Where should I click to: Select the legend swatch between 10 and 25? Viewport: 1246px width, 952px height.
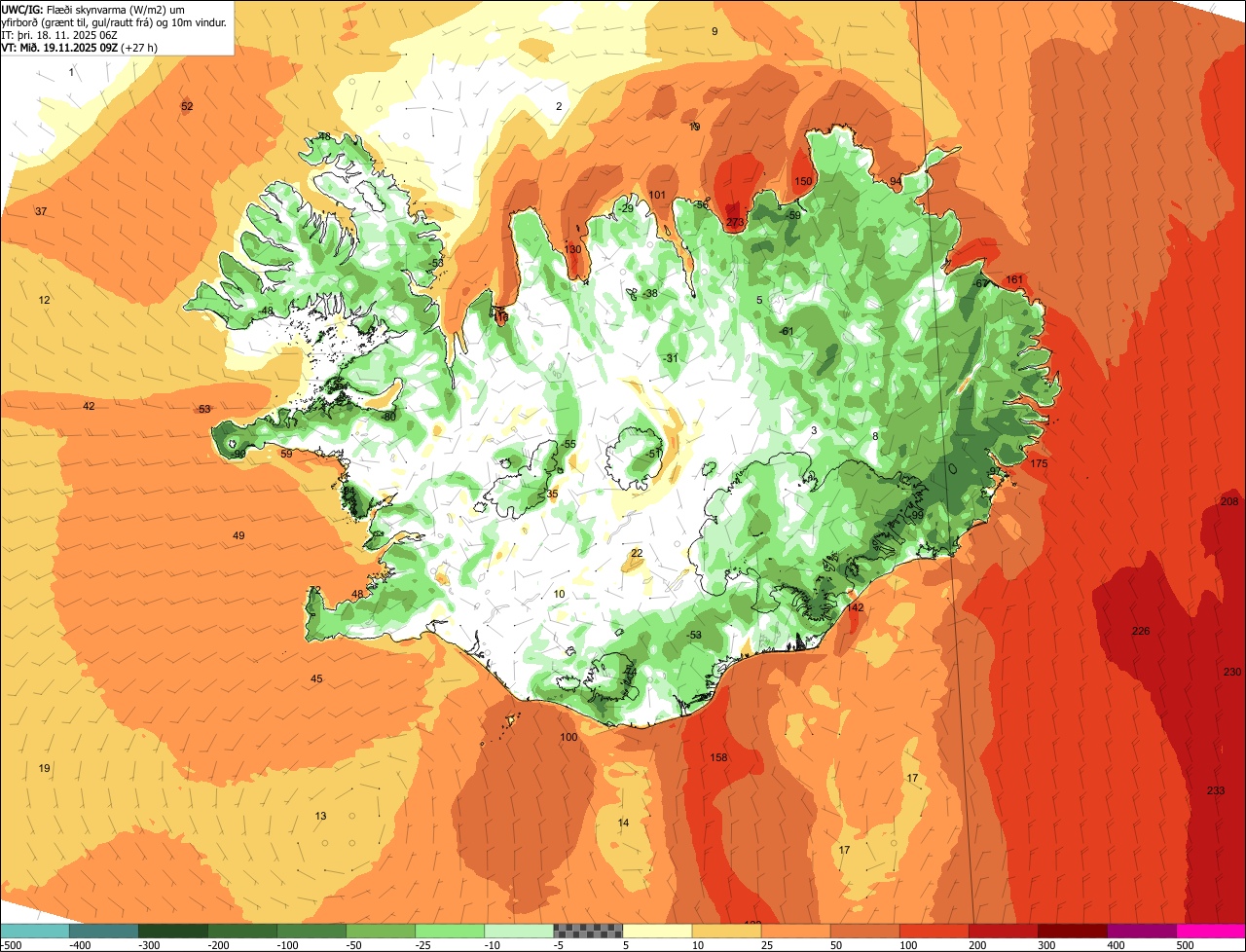pos(725,931)
